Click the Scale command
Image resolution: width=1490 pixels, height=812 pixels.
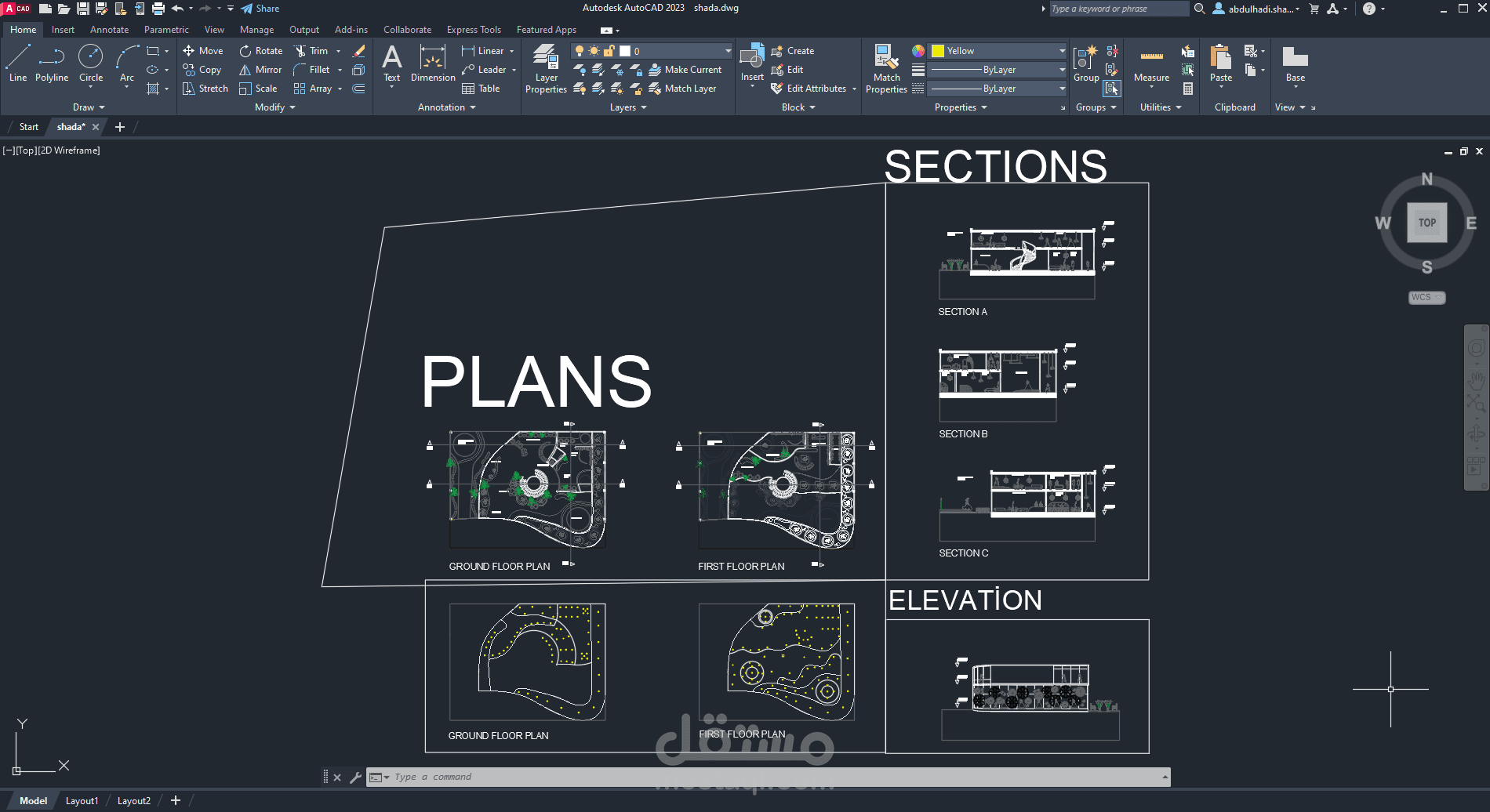pyautogui.click(x=259, y=89)
